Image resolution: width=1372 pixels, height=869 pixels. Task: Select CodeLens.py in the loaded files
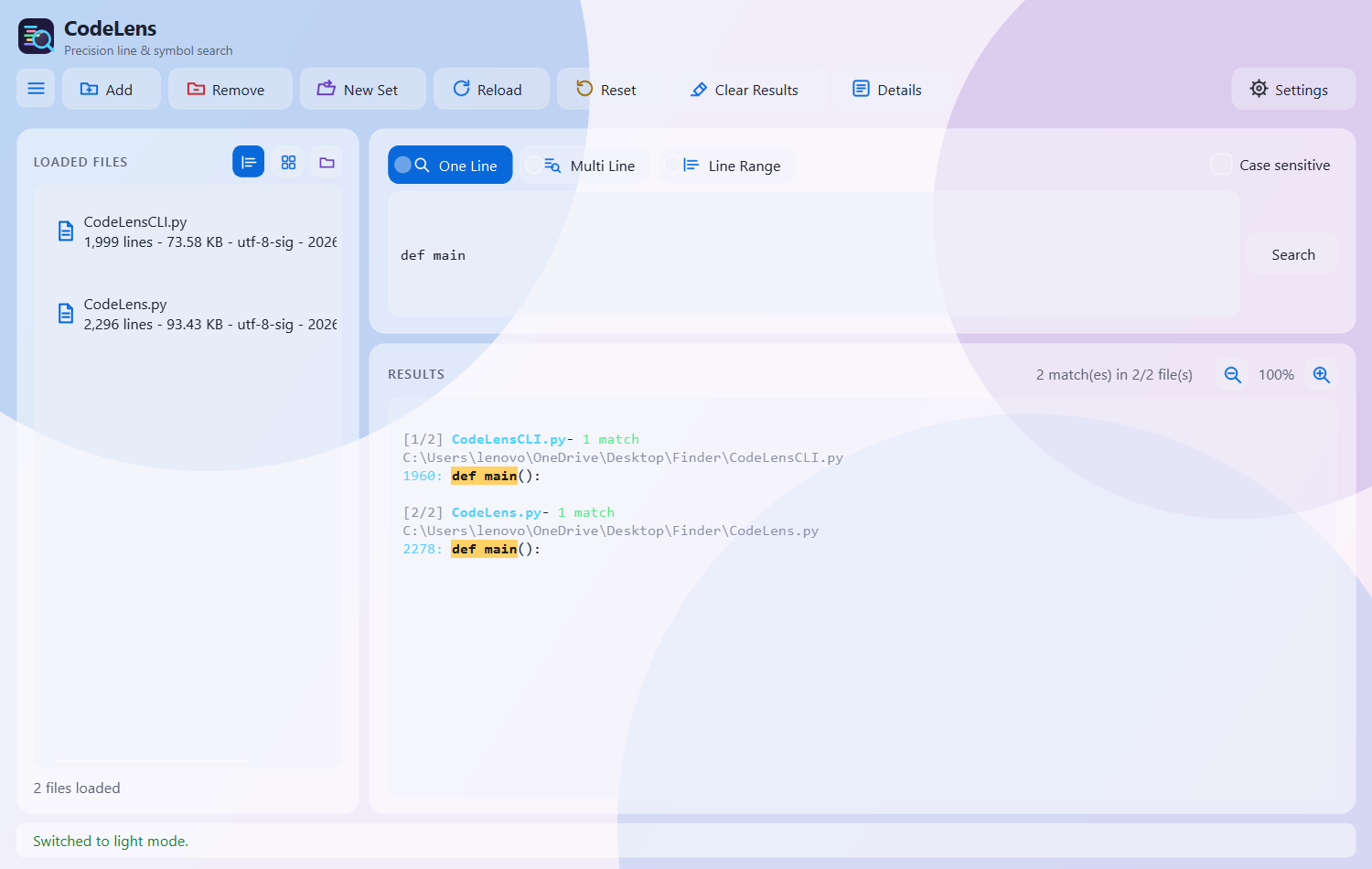(188, 314)
